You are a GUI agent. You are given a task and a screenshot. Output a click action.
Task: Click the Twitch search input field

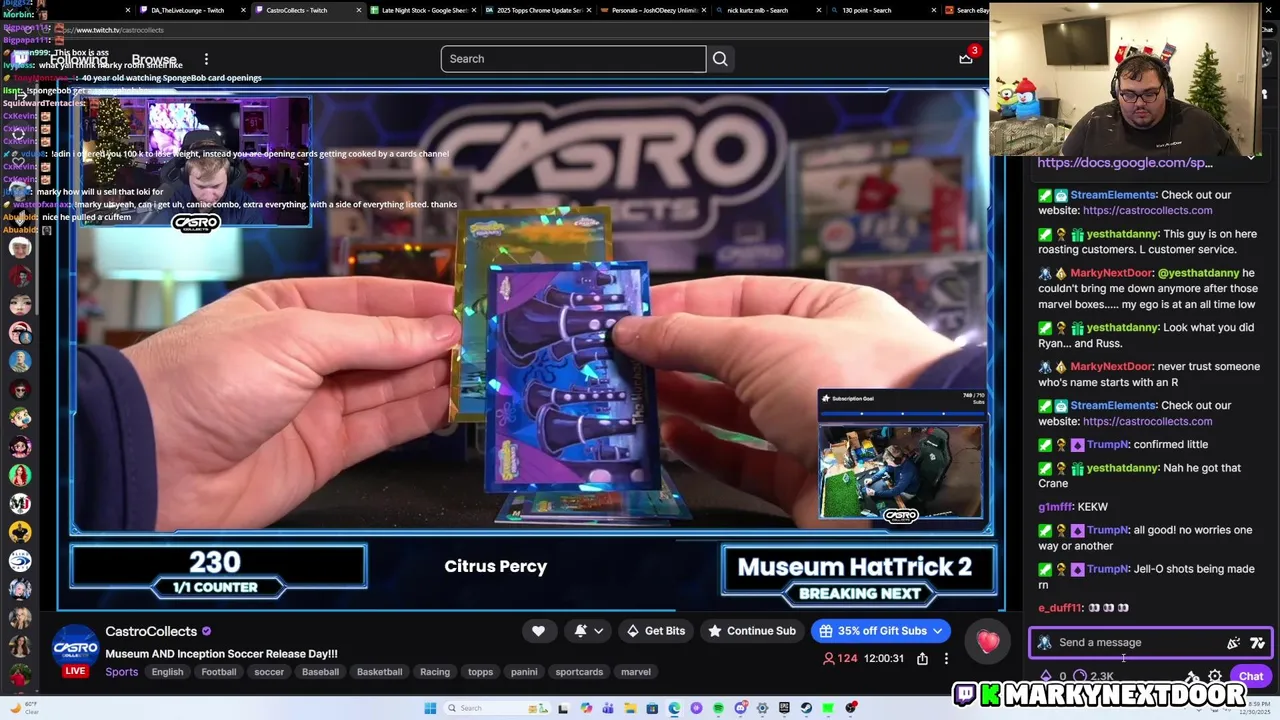click(x=573, y=59)
